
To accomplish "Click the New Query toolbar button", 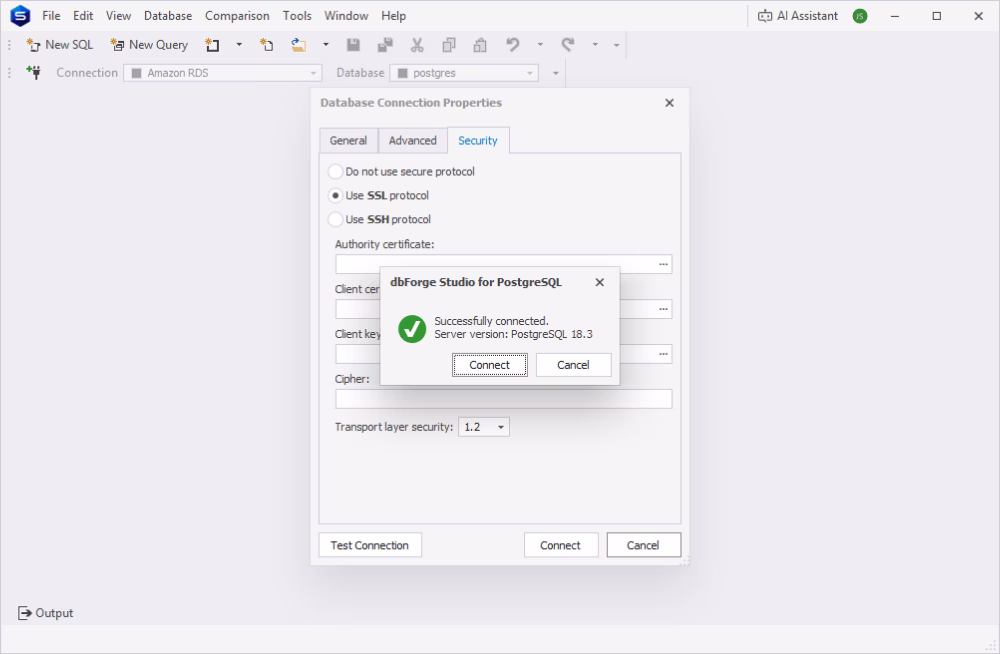I will tap(149, 45).
